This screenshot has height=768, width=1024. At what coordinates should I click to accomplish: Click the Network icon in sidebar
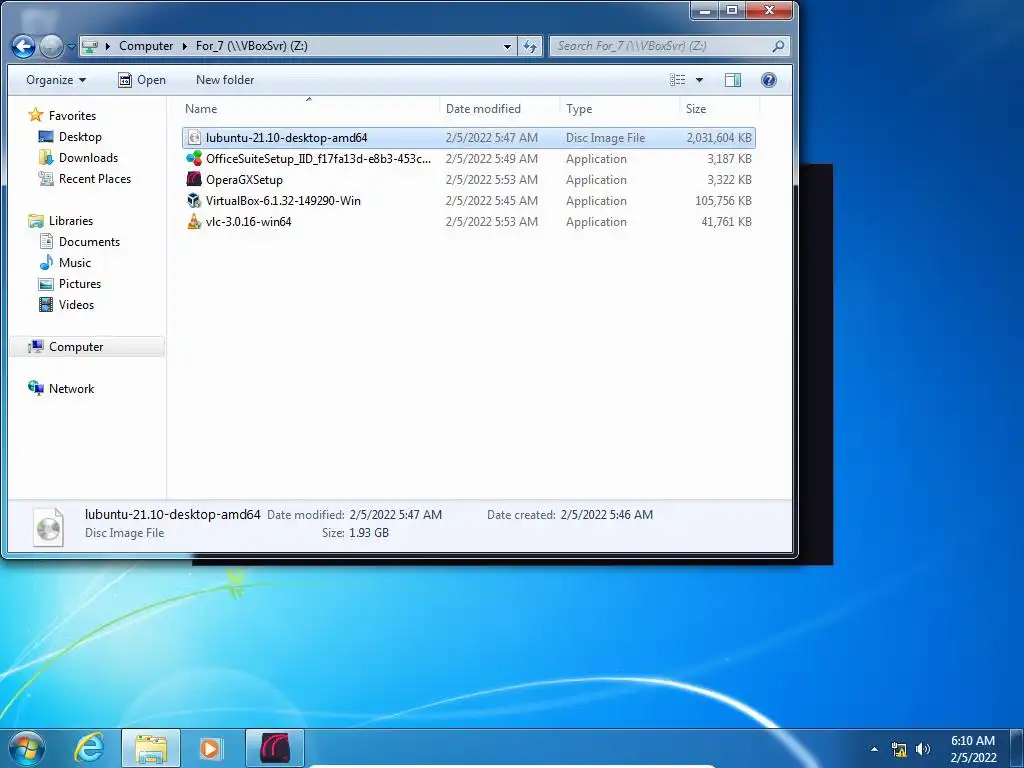click(x=36, y=388)
